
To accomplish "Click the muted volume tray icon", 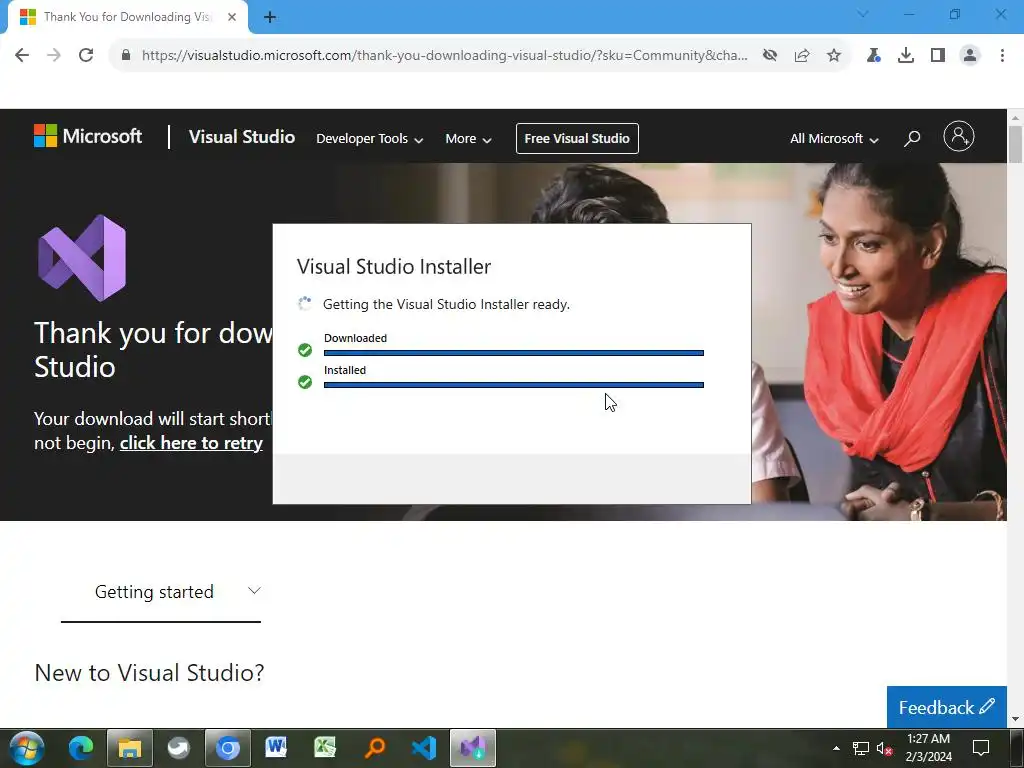I will (885, 748).
